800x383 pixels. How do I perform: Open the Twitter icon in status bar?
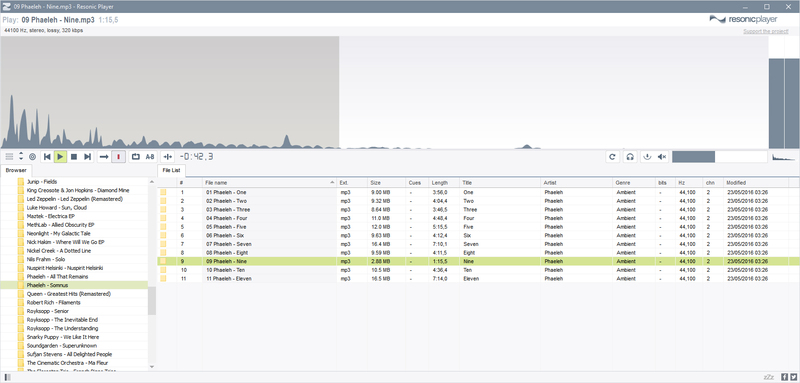click(x=793, y=377)
